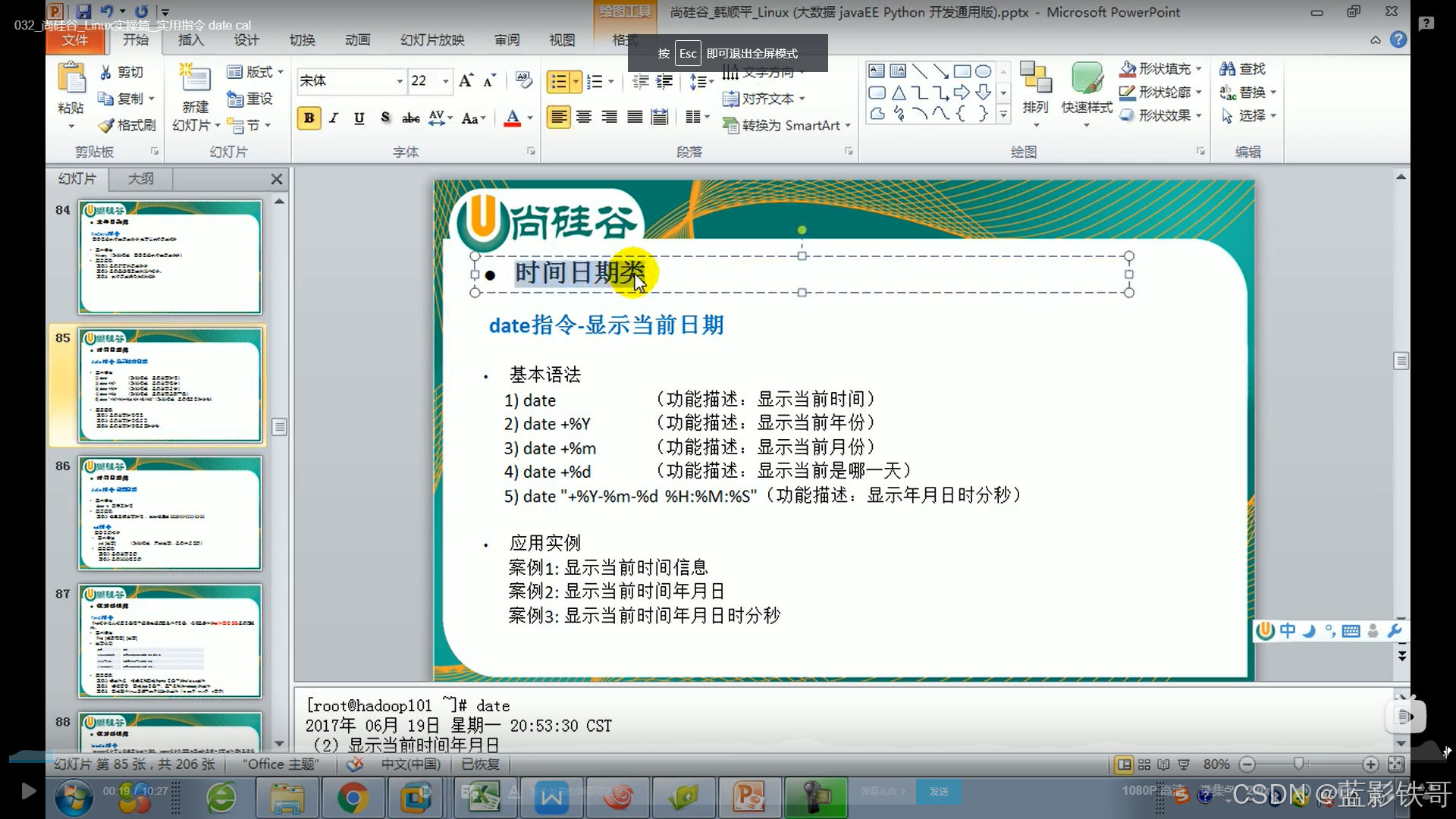The width and height of the screenshot is (1456, 819).
Task: Select slide 84 thumbnail
Action: pyautogui.click(x=170, y=257)
